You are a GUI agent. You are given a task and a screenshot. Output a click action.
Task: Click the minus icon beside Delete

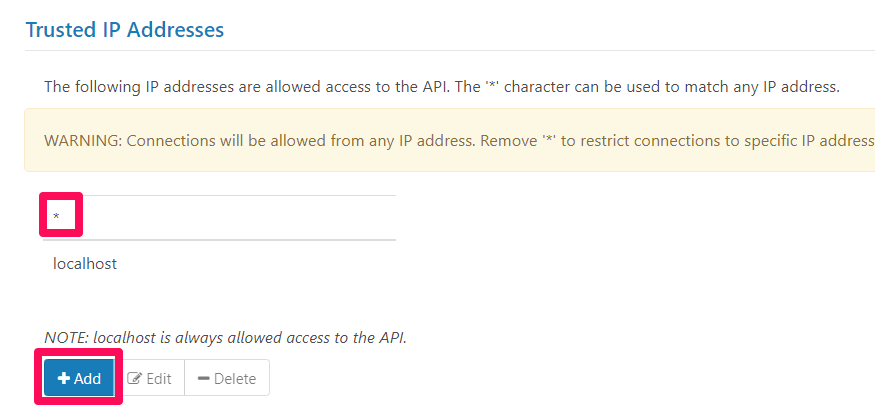[x=203, y=379]
